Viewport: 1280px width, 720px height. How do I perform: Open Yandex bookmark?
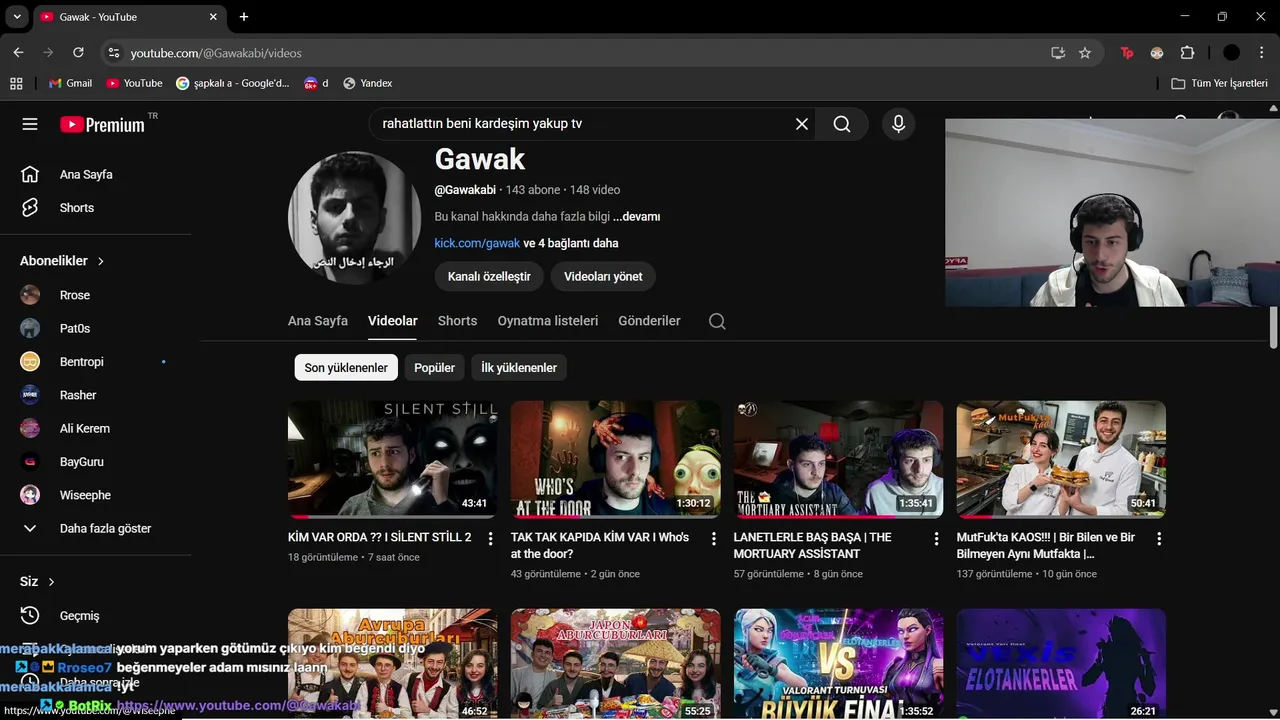[367, 83]
